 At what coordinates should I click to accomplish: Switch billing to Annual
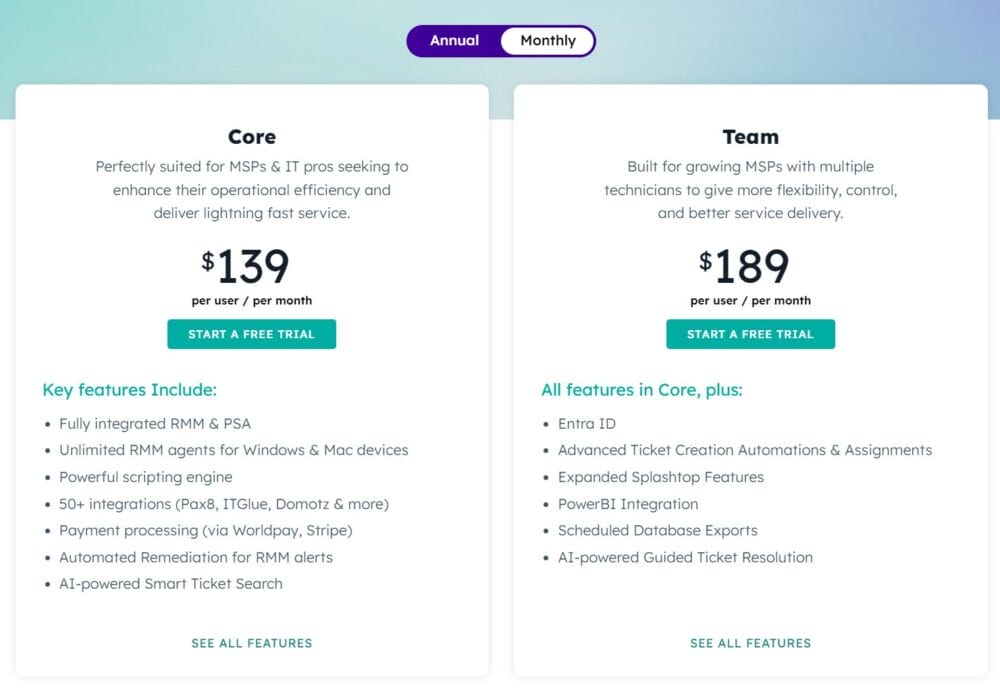(x=454, y=41)
